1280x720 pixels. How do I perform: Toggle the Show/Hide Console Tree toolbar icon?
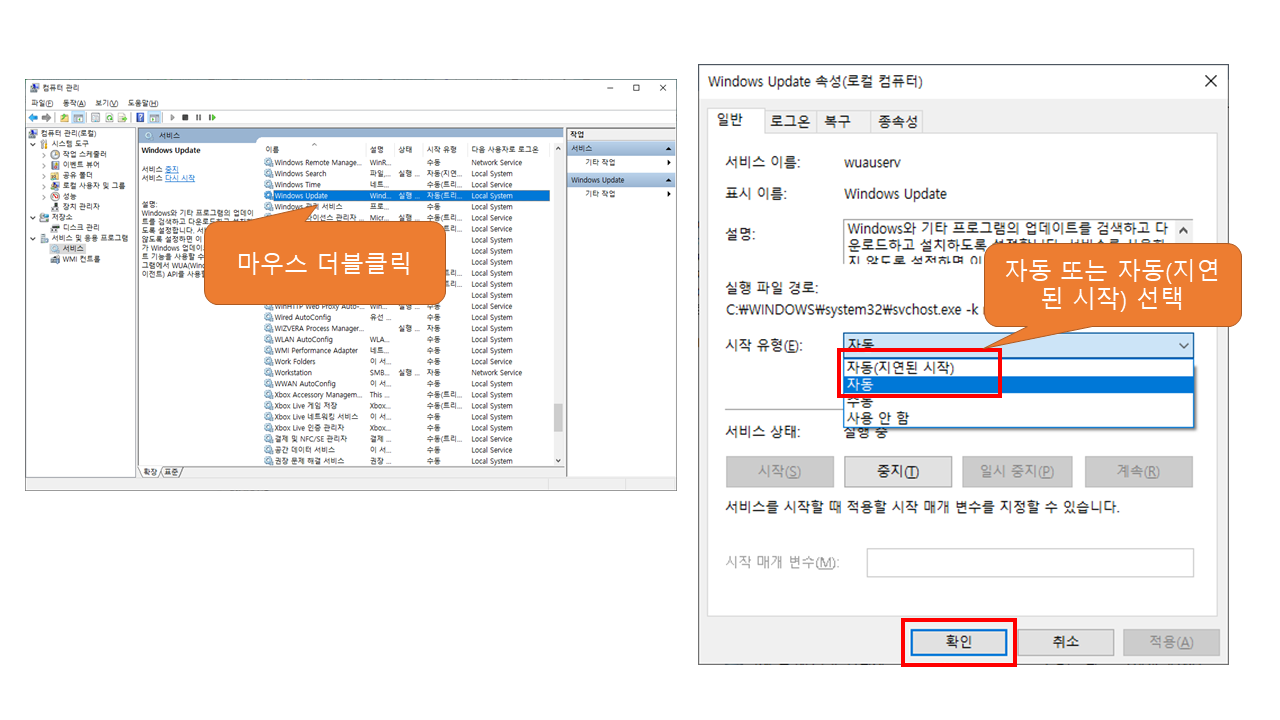78,118
